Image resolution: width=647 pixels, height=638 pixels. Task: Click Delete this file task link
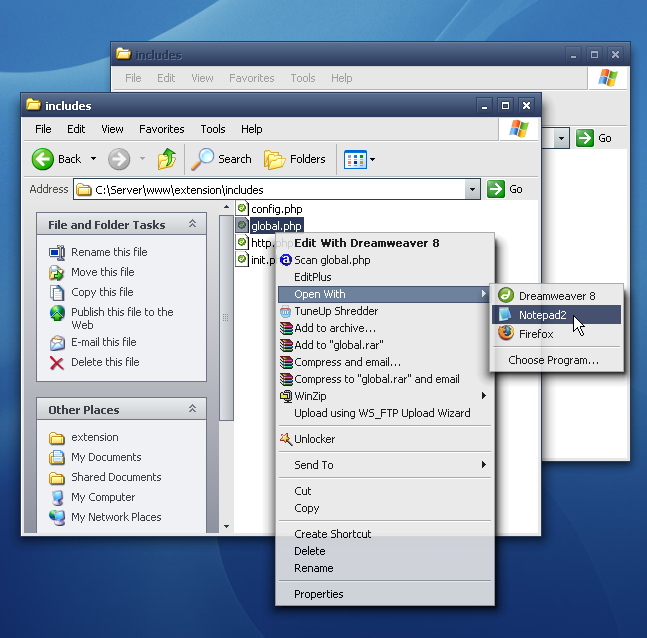[105, 362]
